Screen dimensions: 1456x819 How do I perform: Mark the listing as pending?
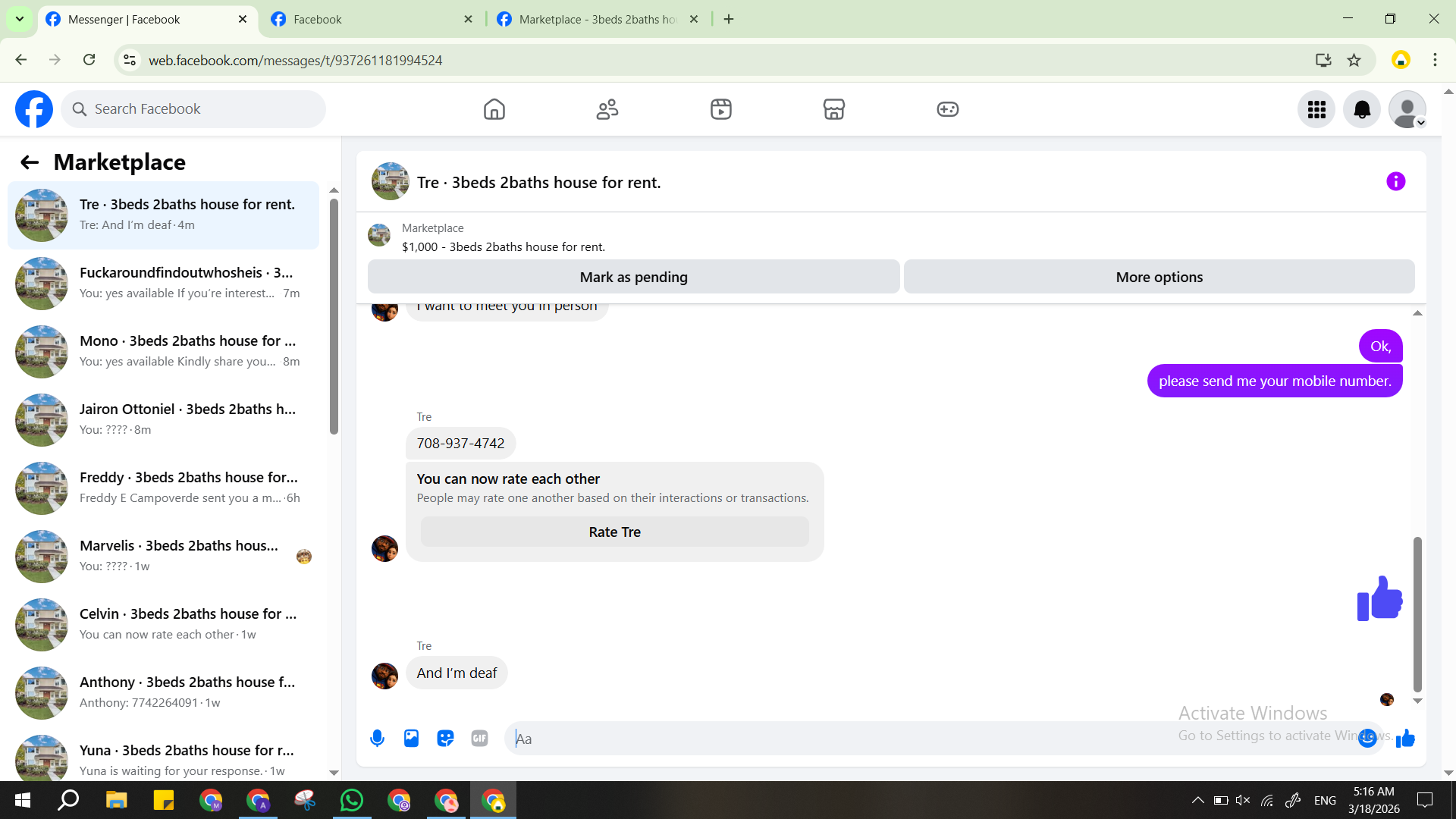[x=634, y=277]
